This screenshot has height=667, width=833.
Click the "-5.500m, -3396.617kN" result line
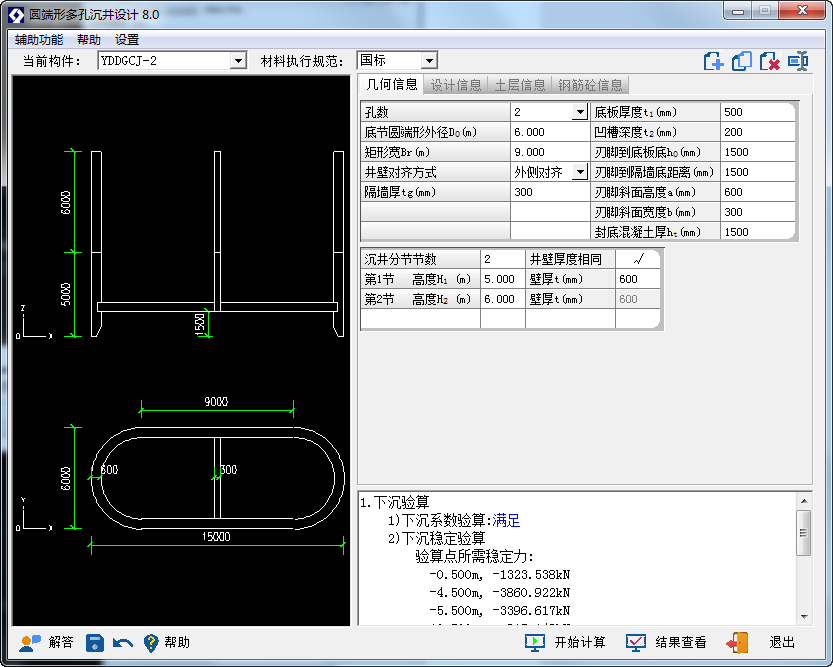(x=500, y=611)
